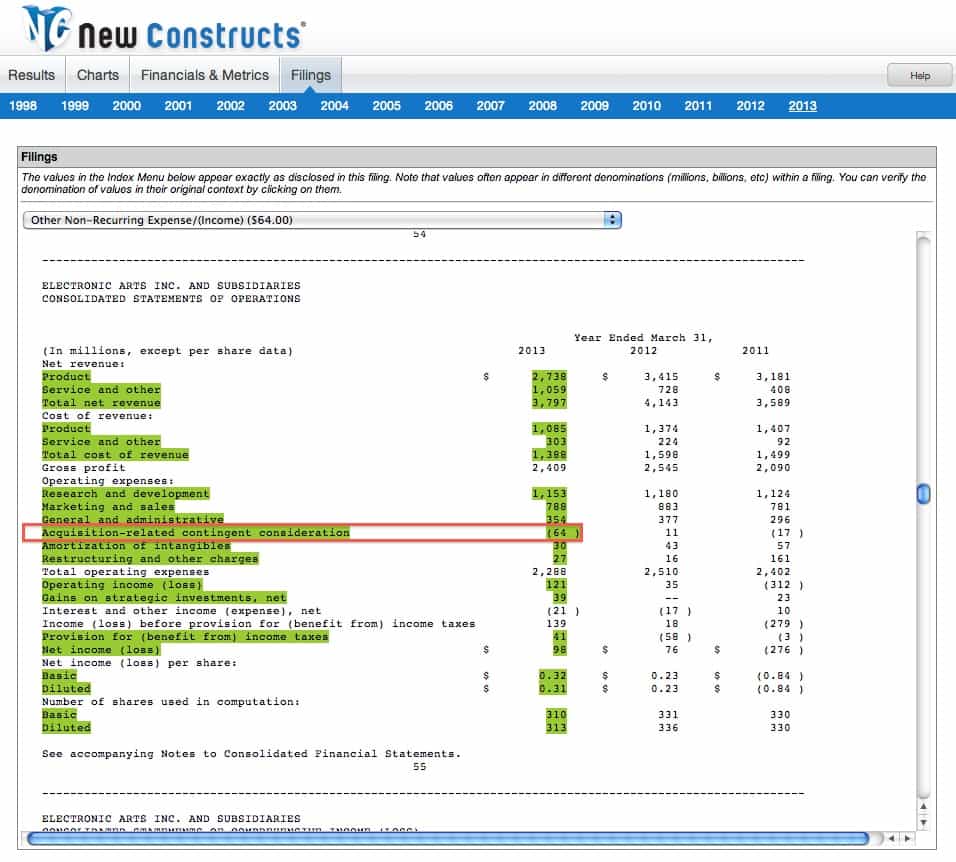Select the 2004 filing year
The width and height of the screenshot is (956, 862).
[x=335, y=106]
